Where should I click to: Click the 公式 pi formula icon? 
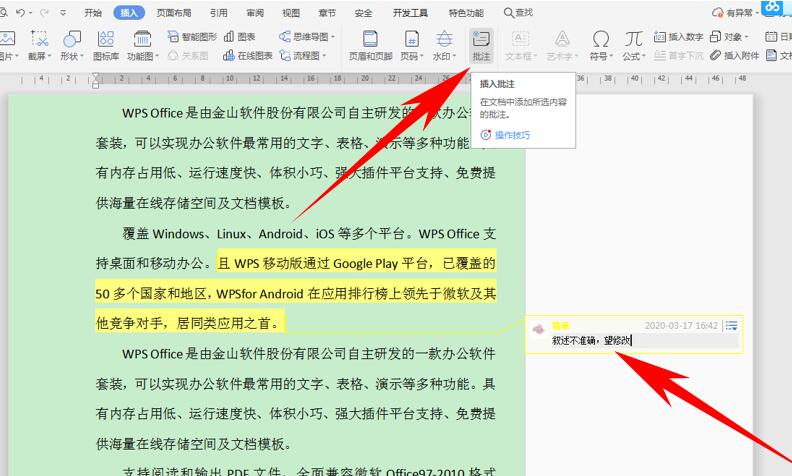633,39
